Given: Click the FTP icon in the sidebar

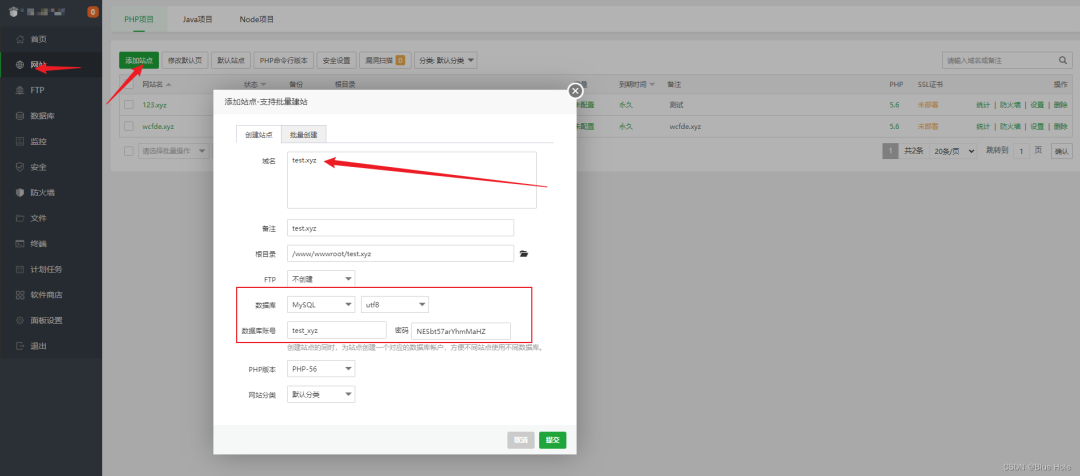Looking at the screenshot, I should (20, 90).
